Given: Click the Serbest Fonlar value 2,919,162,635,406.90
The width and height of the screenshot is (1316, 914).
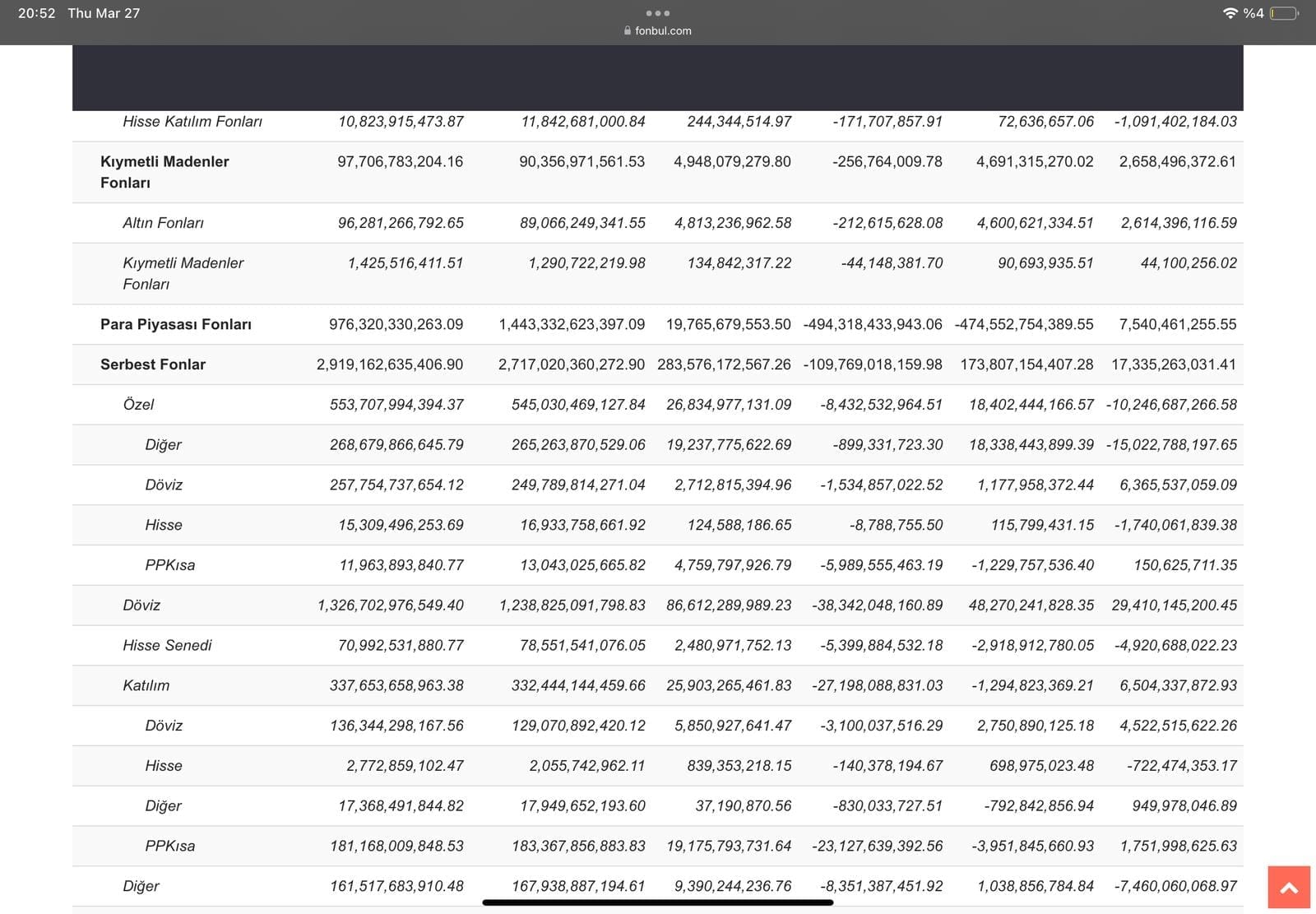Looking at the screenshot, I should [390, 364].
